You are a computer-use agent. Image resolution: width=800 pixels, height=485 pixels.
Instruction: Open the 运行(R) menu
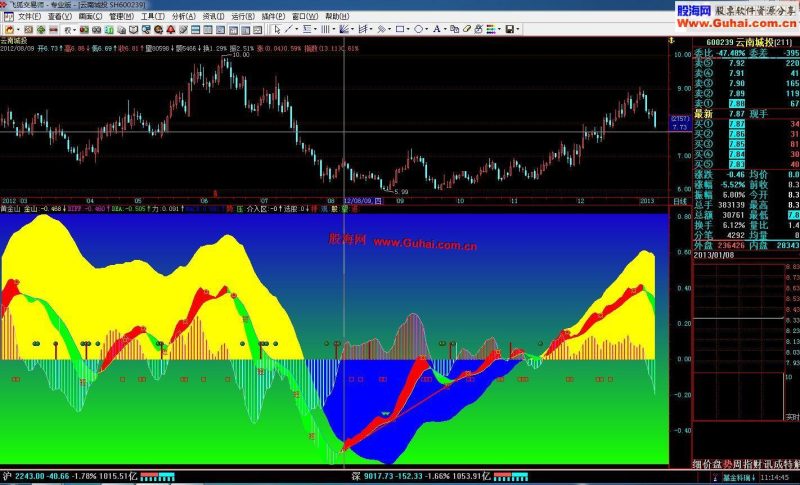pyautogui.click(x=243, y=17)
